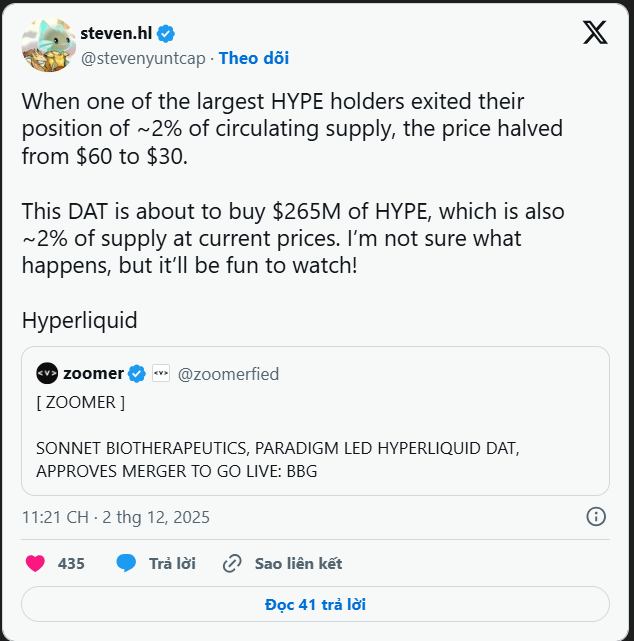Click the 435 likes count

pos(71,563)
